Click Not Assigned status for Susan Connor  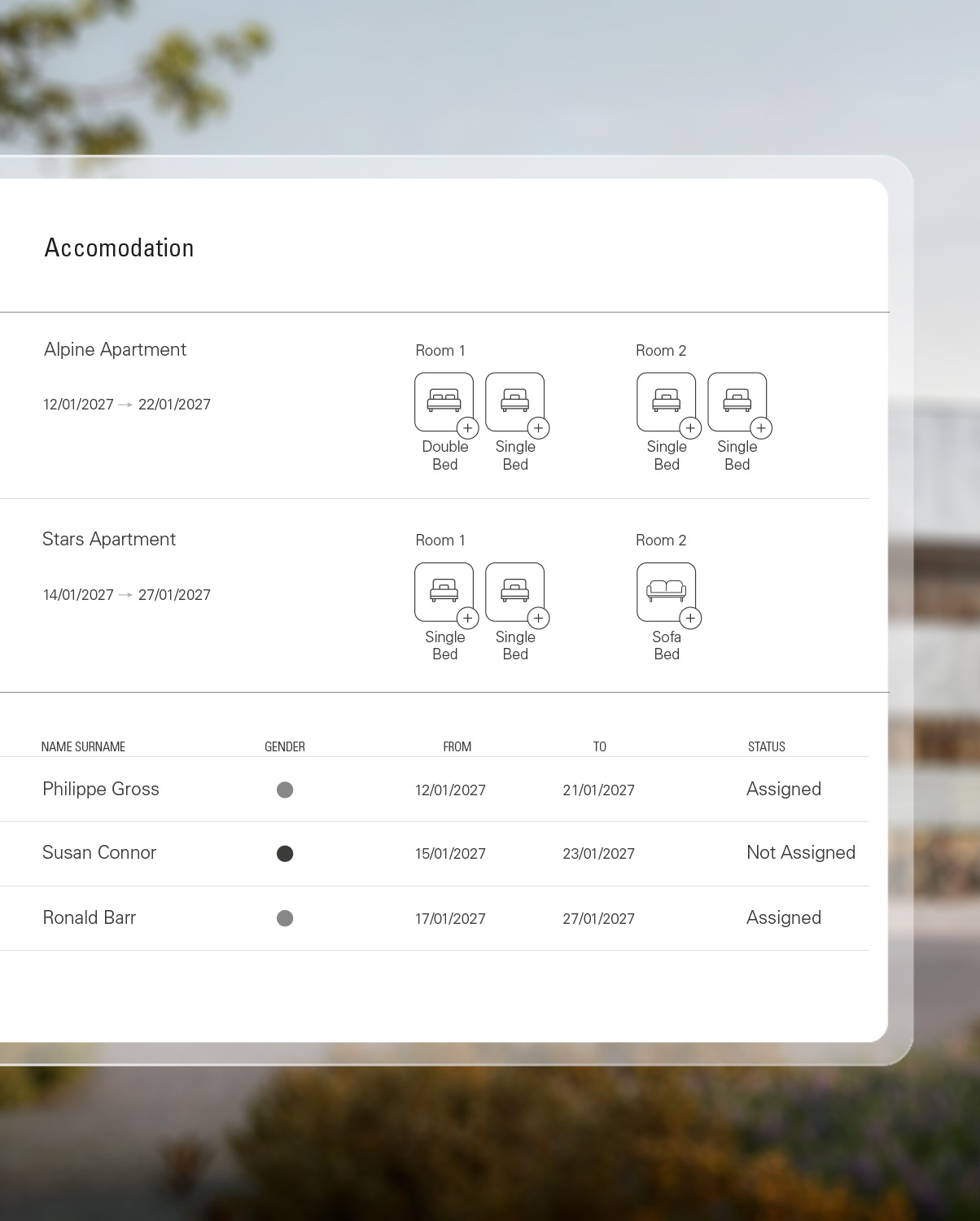(x=801, y=852)
